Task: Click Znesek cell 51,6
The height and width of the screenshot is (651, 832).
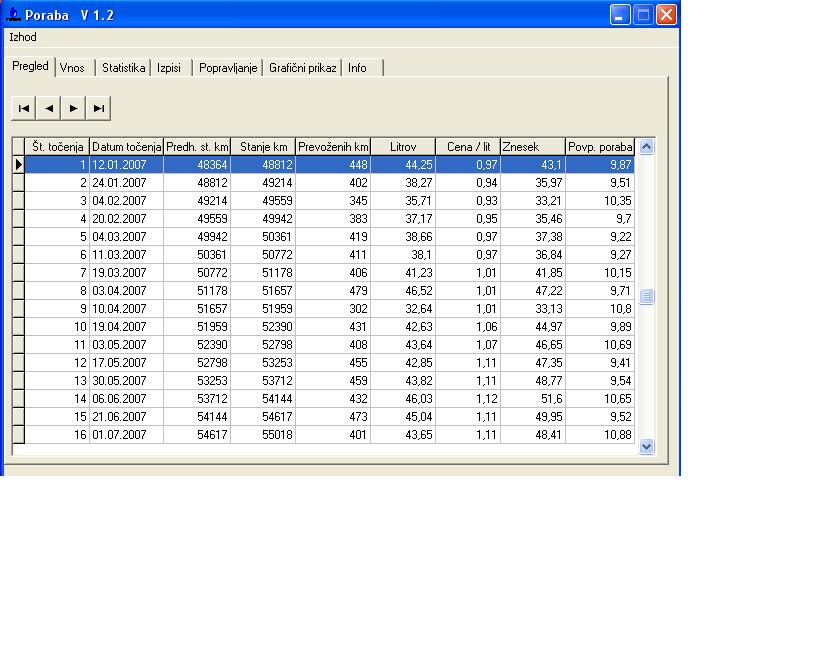Action: point(533,399)
